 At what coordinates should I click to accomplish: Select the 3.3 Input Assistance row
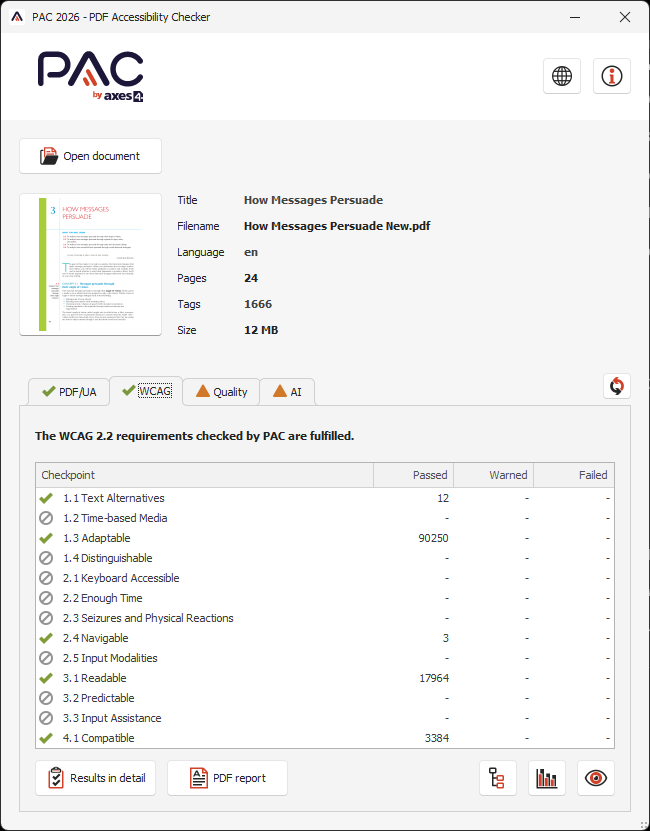(x=325, y=718)
